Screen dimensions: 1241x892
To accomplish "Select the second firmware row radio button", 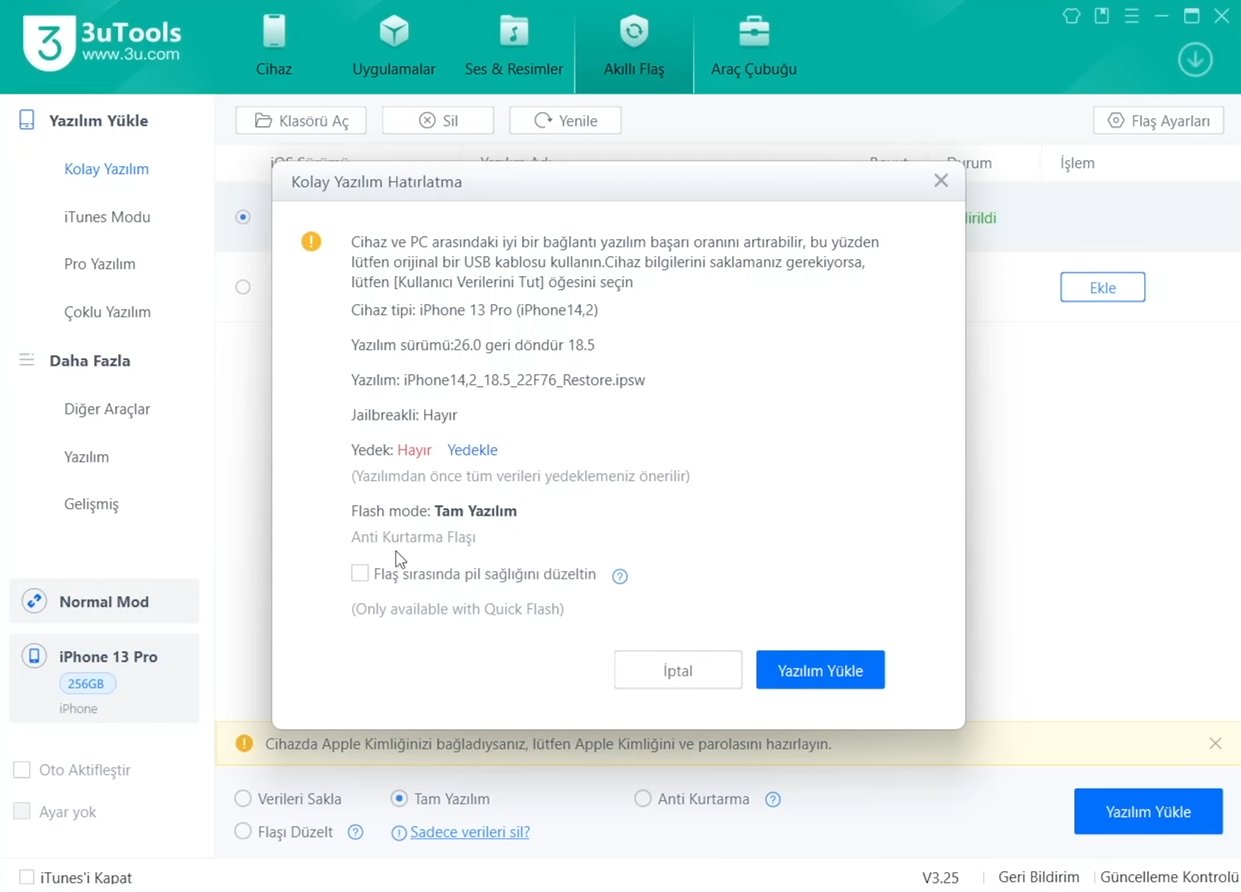I will [x=243, y=287].
